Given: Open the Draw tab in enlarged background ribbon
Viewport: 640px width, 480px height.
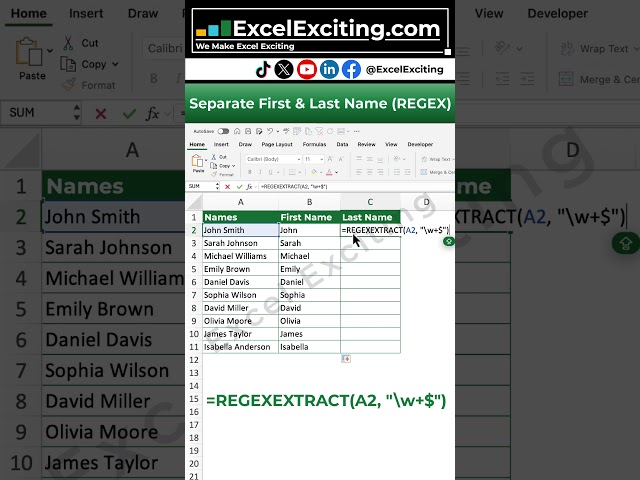Looking at the screenshot, I should 143,13.
